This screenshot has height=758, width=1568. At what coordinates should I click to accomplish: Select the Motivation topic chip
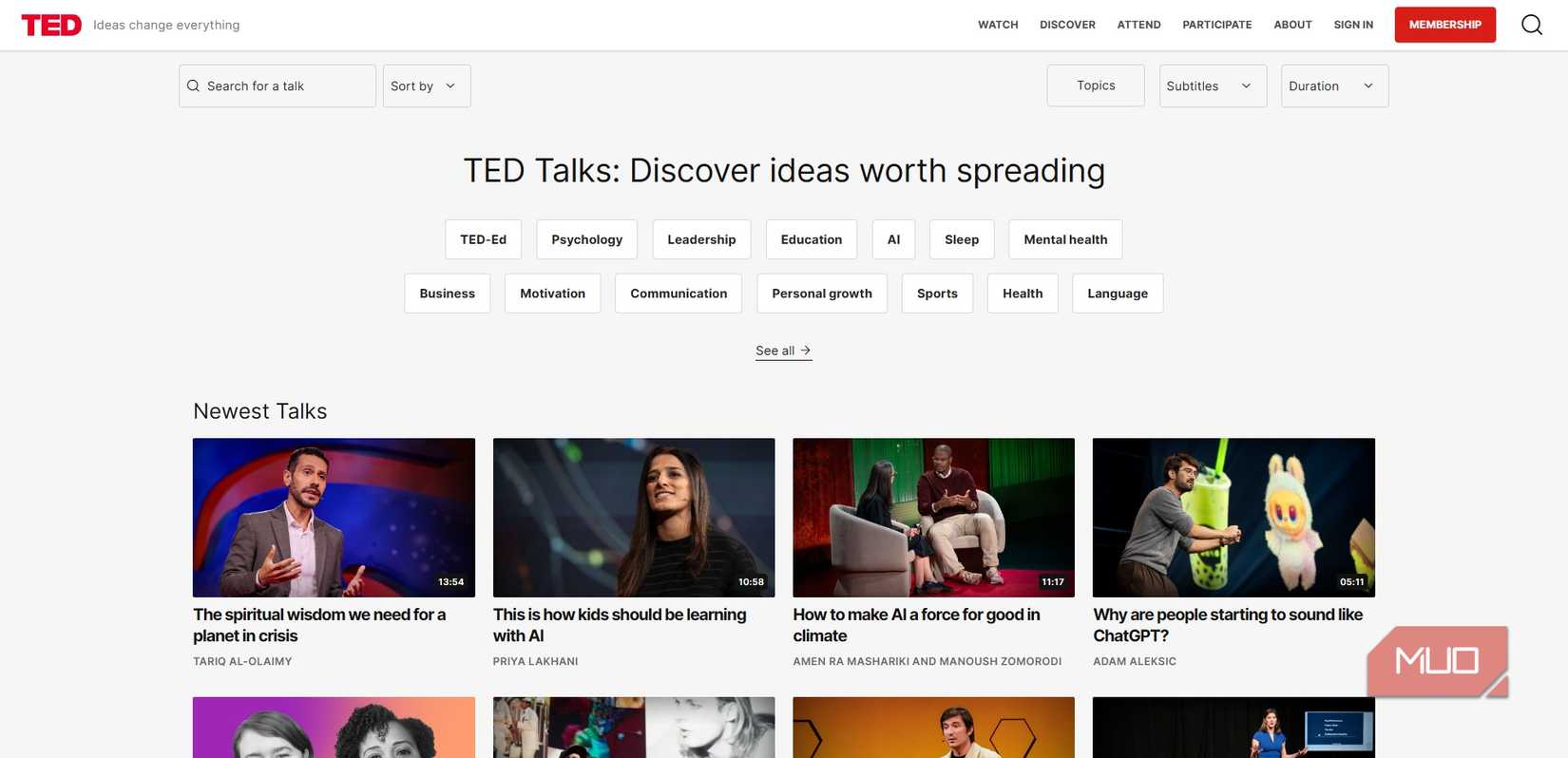coord(552,294)
